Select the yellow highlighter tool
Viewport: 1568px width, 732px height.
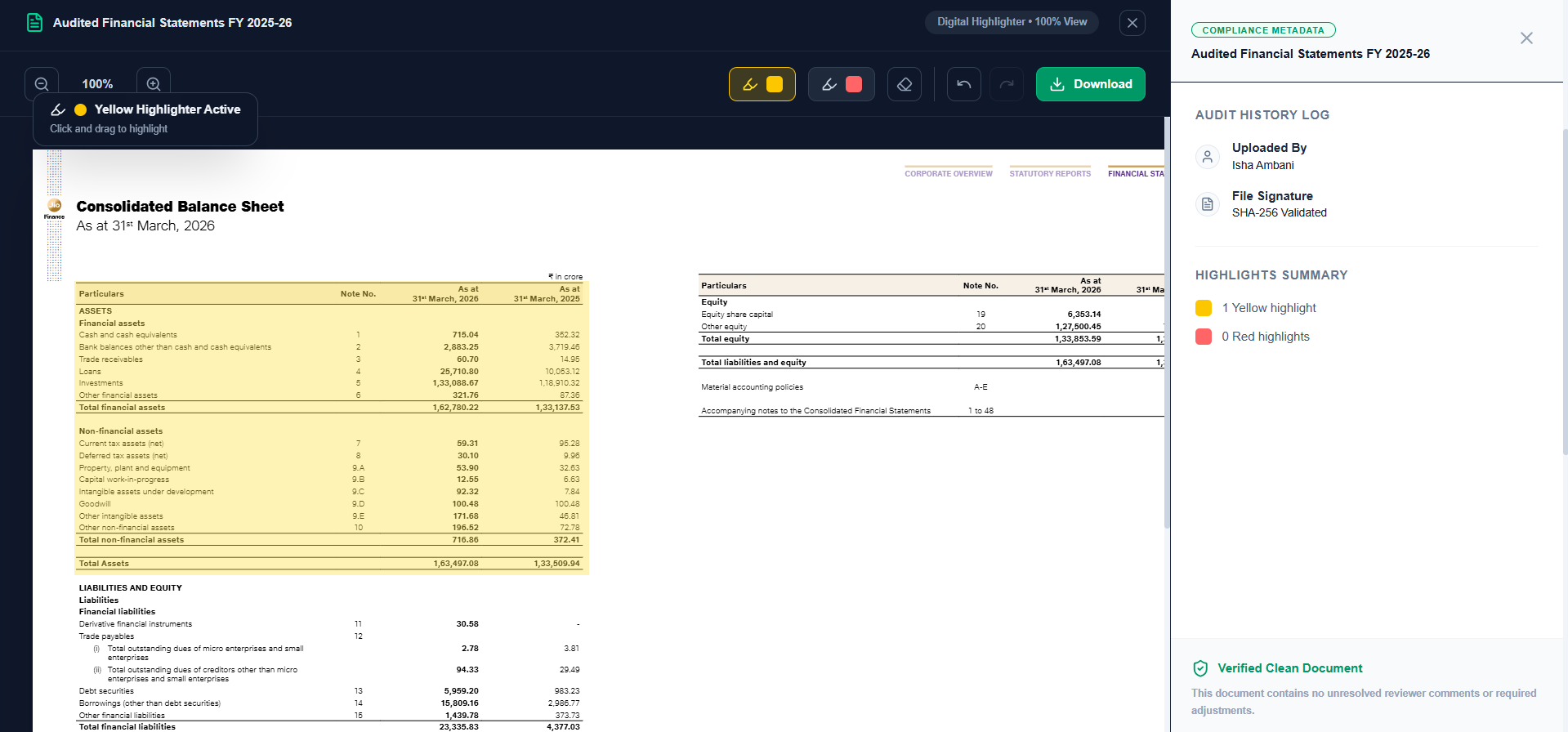tap(762, 84)
